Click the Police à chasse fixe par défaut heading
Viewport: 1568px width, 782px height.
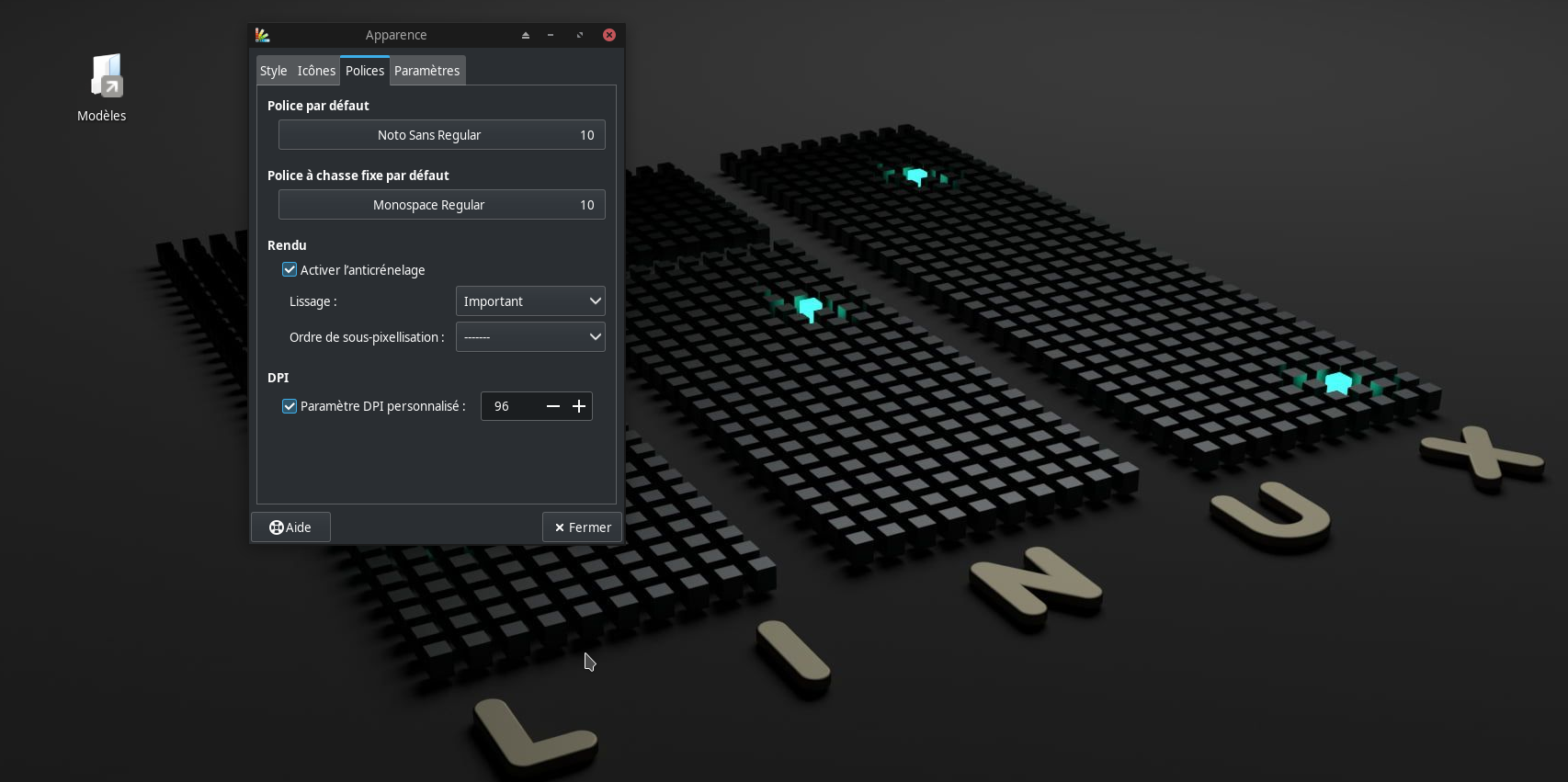coord(358,176)
